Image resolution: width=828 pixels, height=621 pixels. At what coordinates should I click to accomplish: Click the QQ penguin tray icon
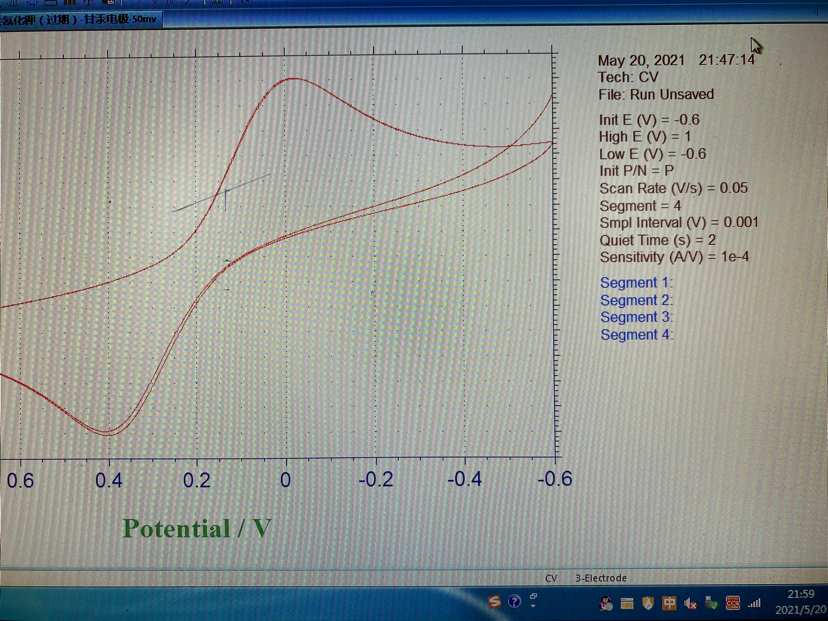coord(606,603)
